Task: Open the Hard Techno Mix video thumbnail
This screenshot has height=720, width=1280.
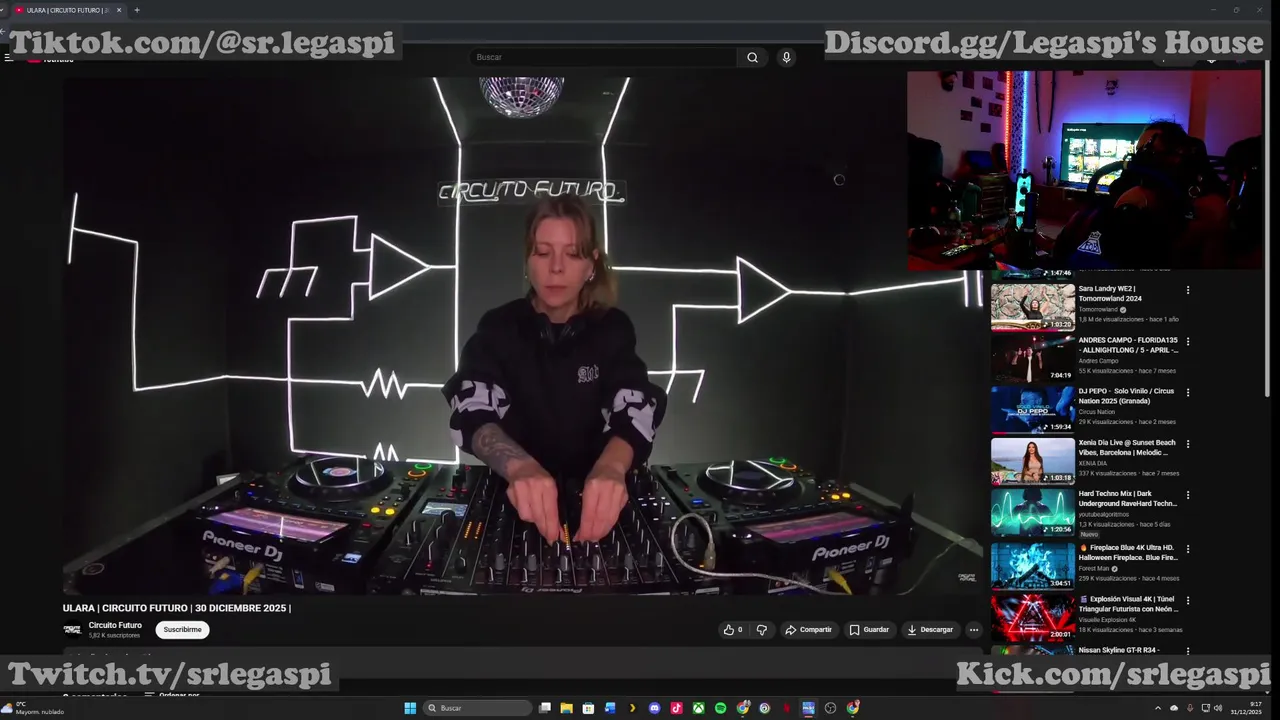Action: pos(1032,511)
